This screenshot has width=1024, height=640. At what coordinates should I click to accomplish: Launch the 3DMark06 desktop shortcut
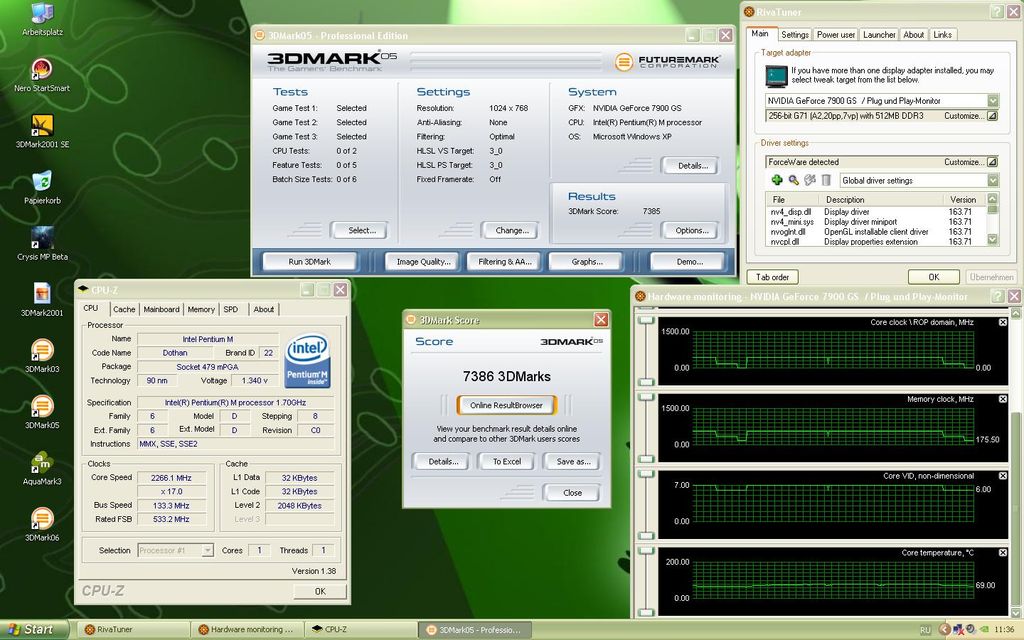coord(42,524)
